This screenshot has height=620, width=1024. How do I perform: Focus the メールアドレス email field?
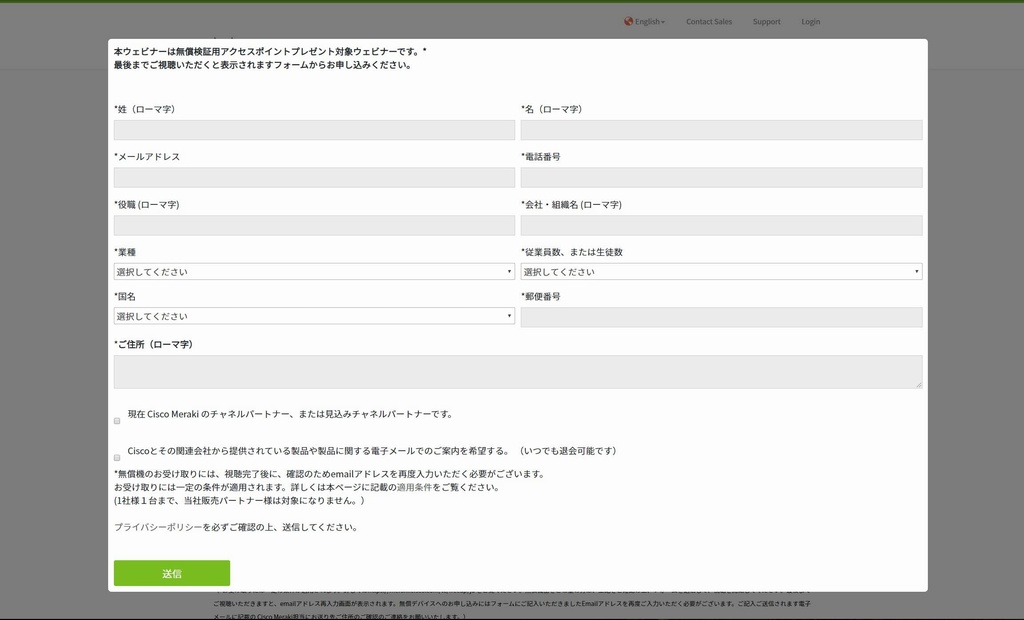click(314, 178)
